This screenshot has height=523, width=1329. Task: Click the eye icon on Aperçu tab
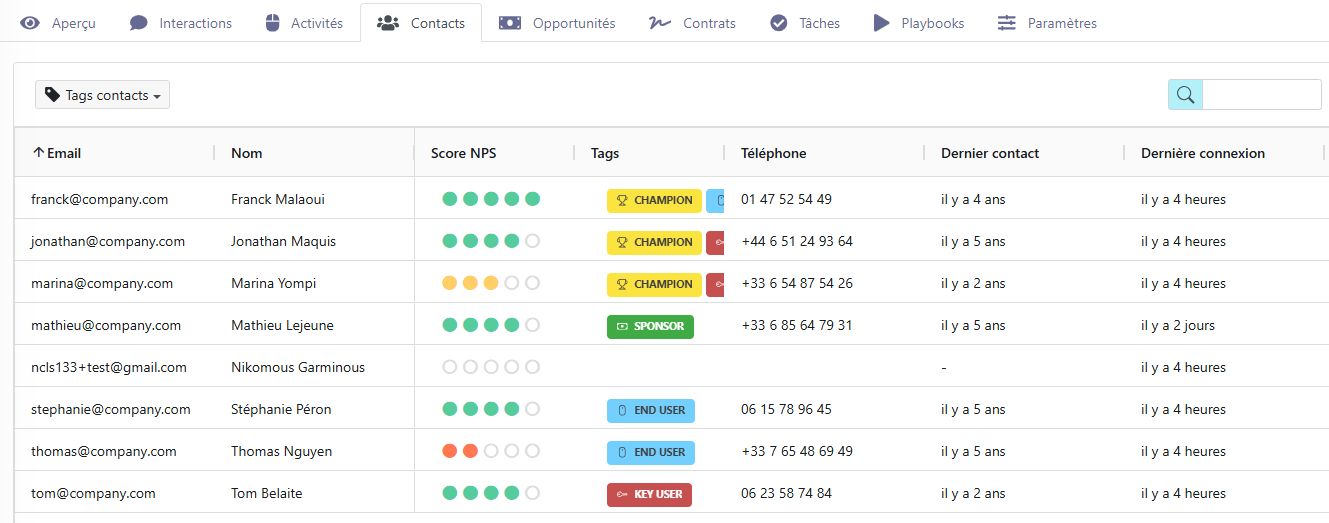pos(31,23)
